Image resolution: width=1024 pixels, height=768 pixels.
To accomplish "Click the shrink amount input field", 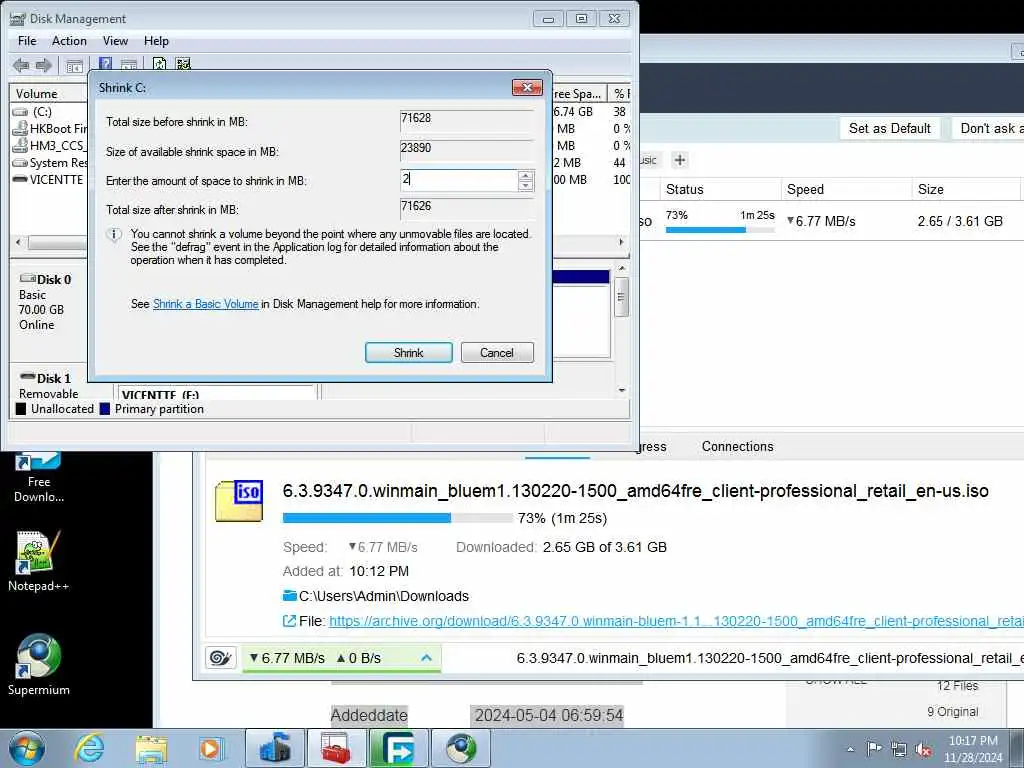I will [459, 180].
